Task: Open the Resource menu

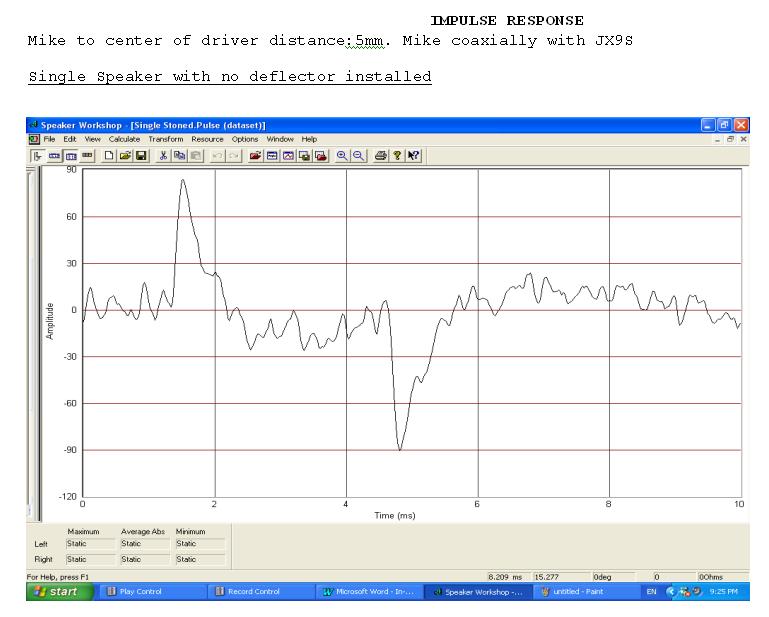Action: pos(207,139)
